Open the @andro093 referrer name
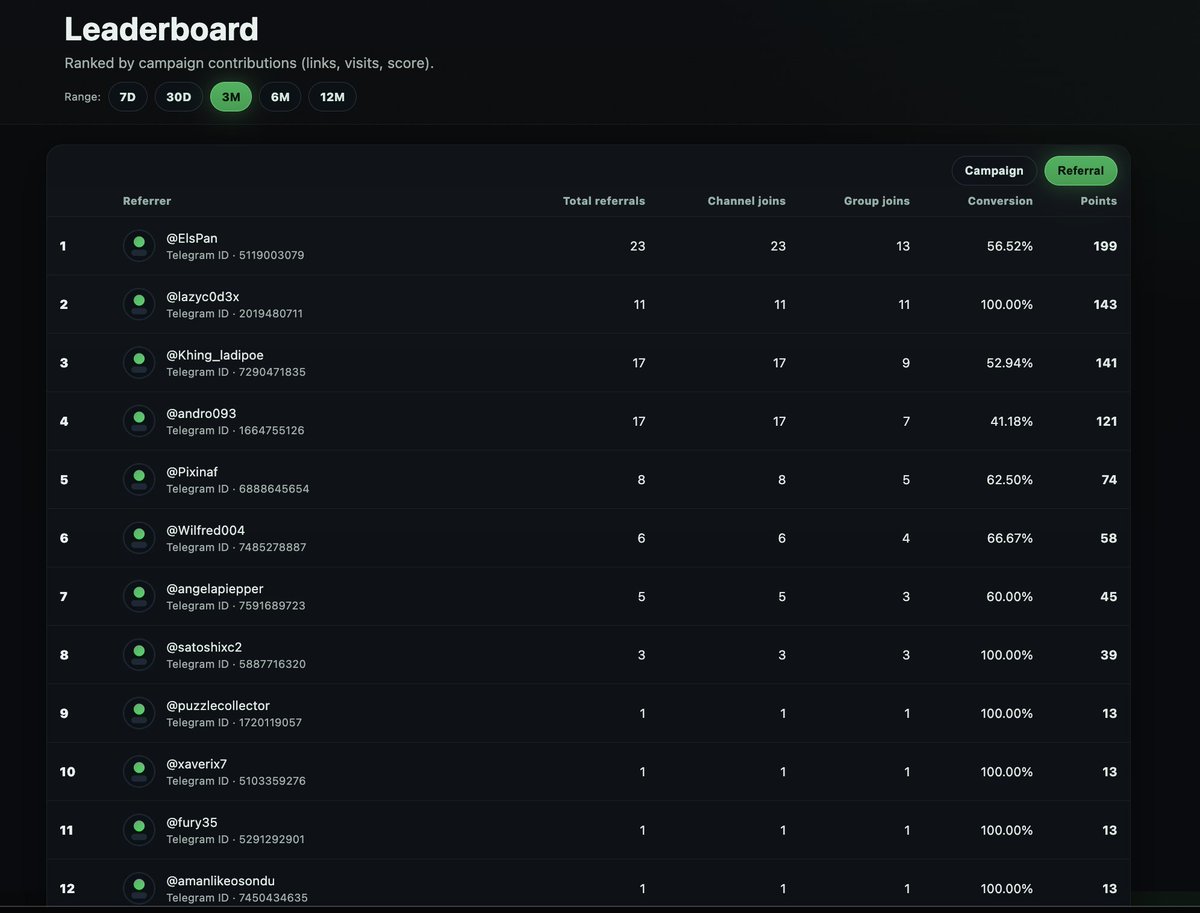This screenshot has width=1200, height=913. (x=201, y=413)
